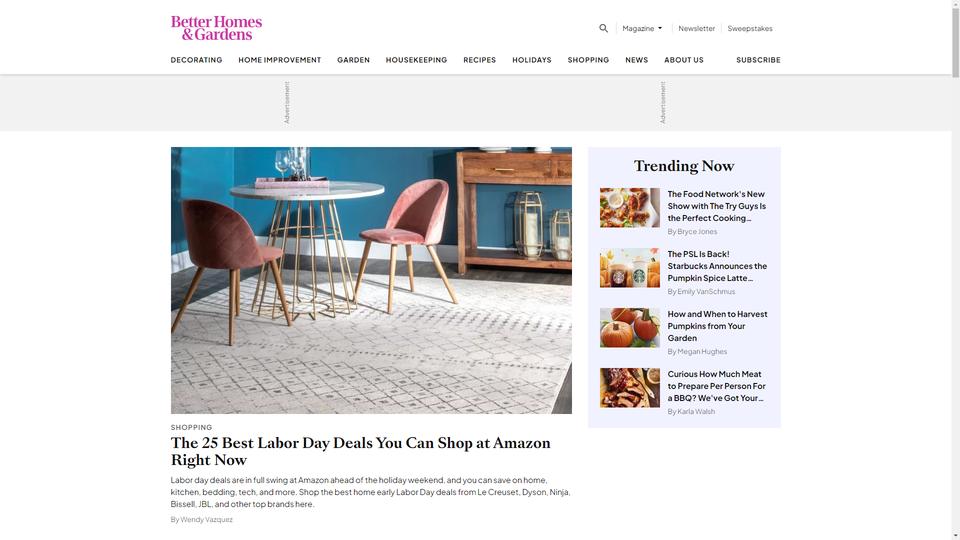960x540 pixels.
Task: Open the Decorating menu
Action: point(197,60)
